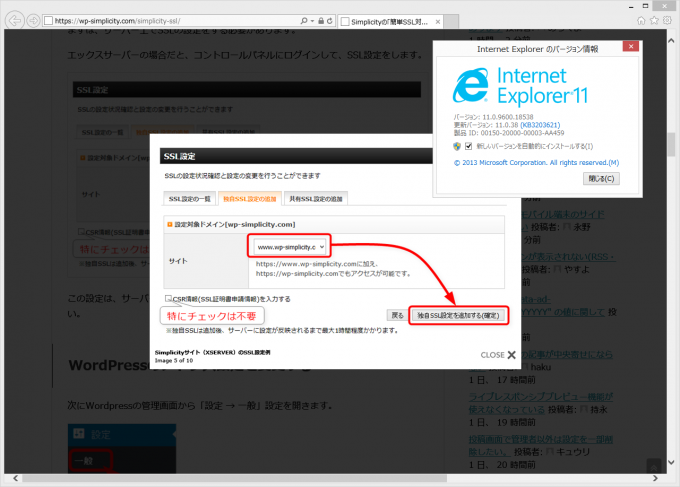Click CLOSE X on the lightbox
680x487 pixels.
click(x=498, y=355)
